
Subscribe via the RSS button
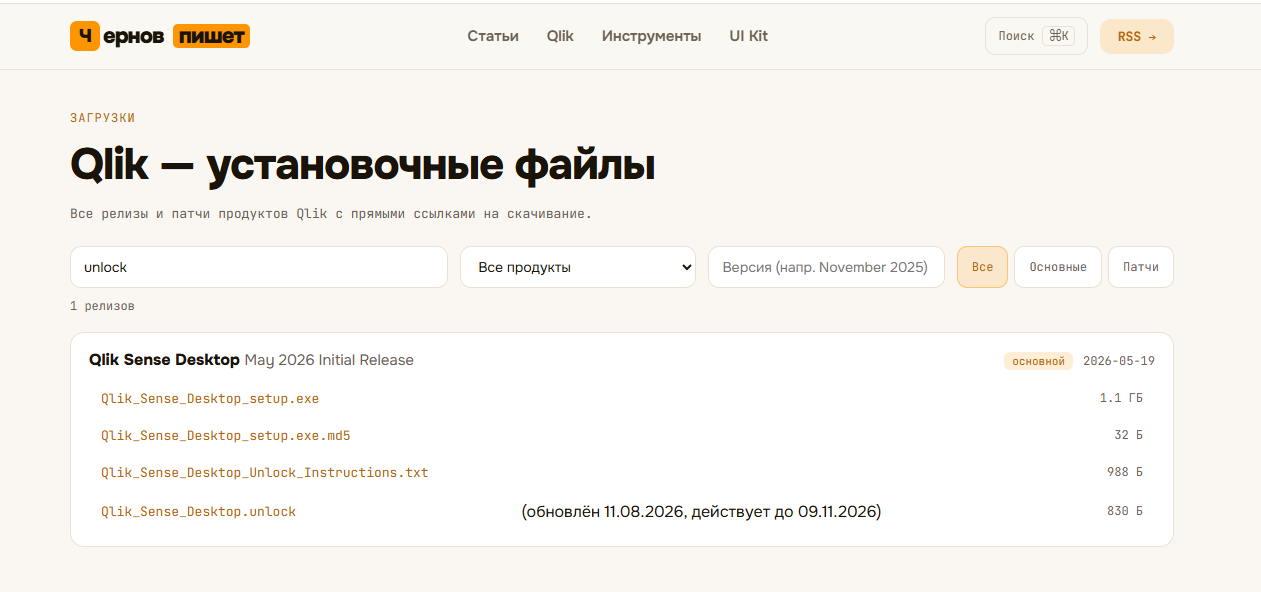(x=1137, y=36)
